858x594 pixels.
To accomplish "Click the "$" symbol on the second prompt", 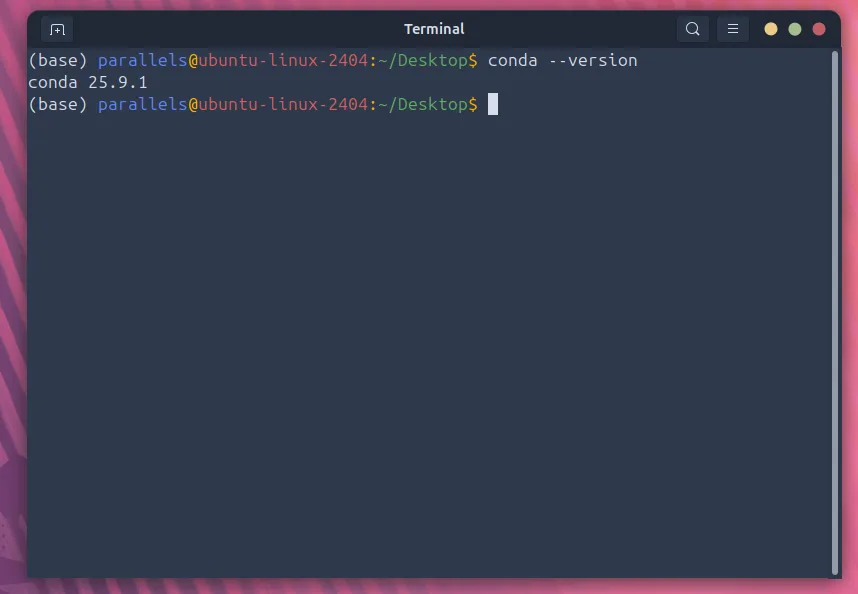I will 474,104.
